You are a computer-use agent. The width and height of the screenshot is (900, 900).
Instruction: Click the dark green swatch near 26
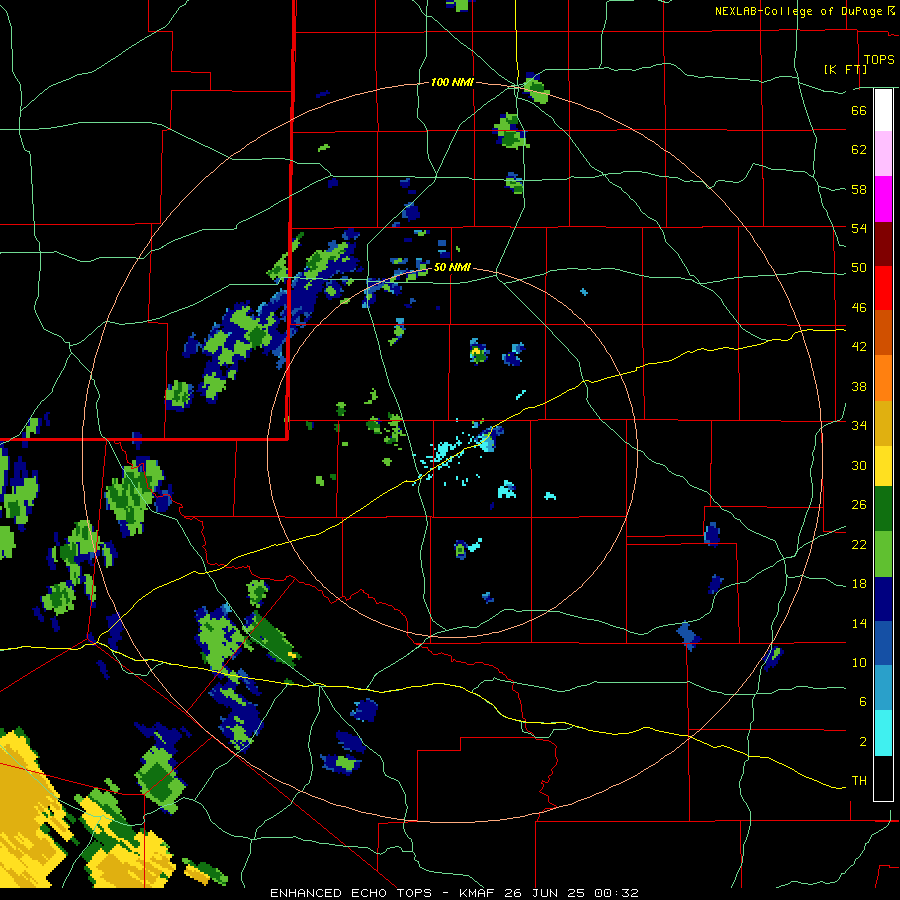point(883,509)
